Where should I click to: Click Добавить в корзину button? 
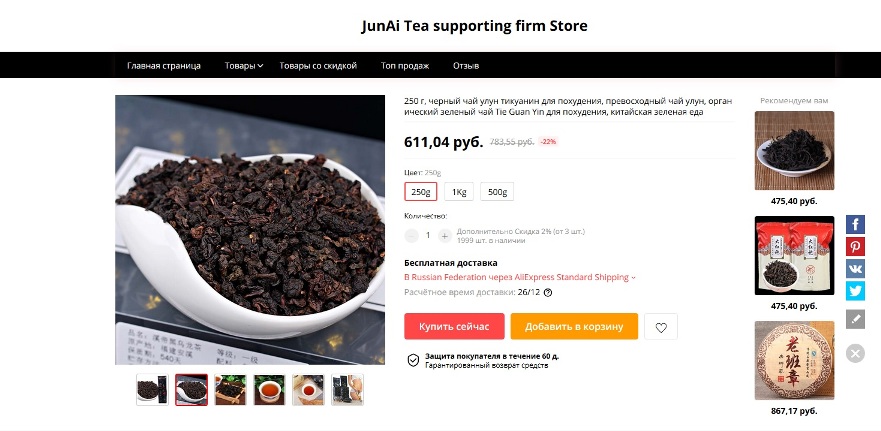coord(574,326)
